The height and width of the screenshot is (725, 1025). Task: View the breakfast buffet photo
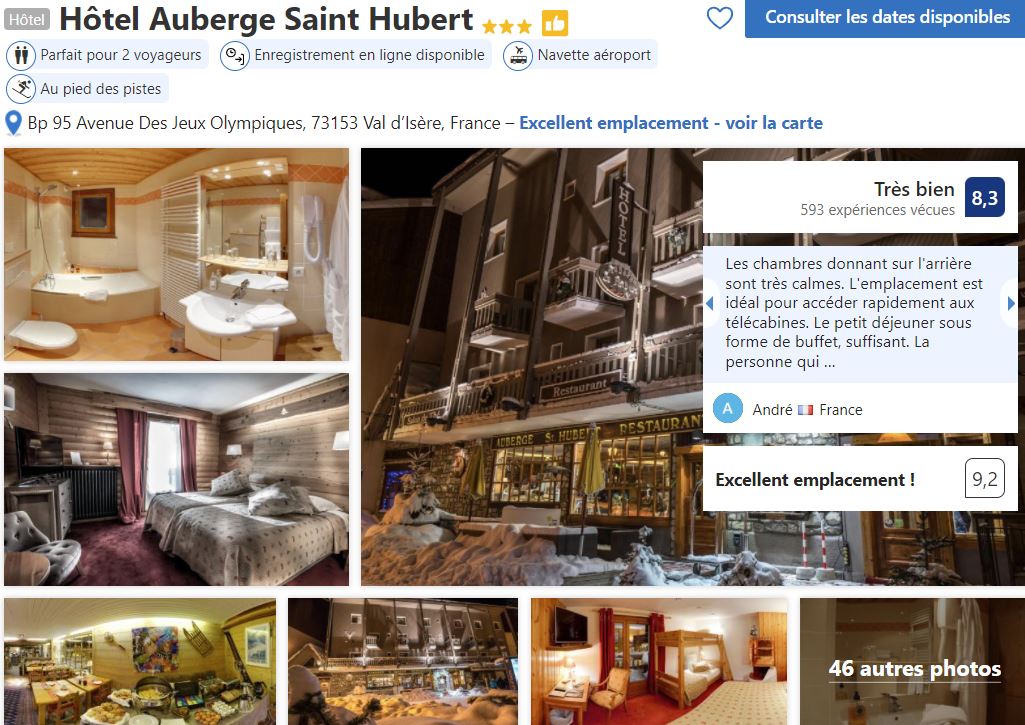140,662
